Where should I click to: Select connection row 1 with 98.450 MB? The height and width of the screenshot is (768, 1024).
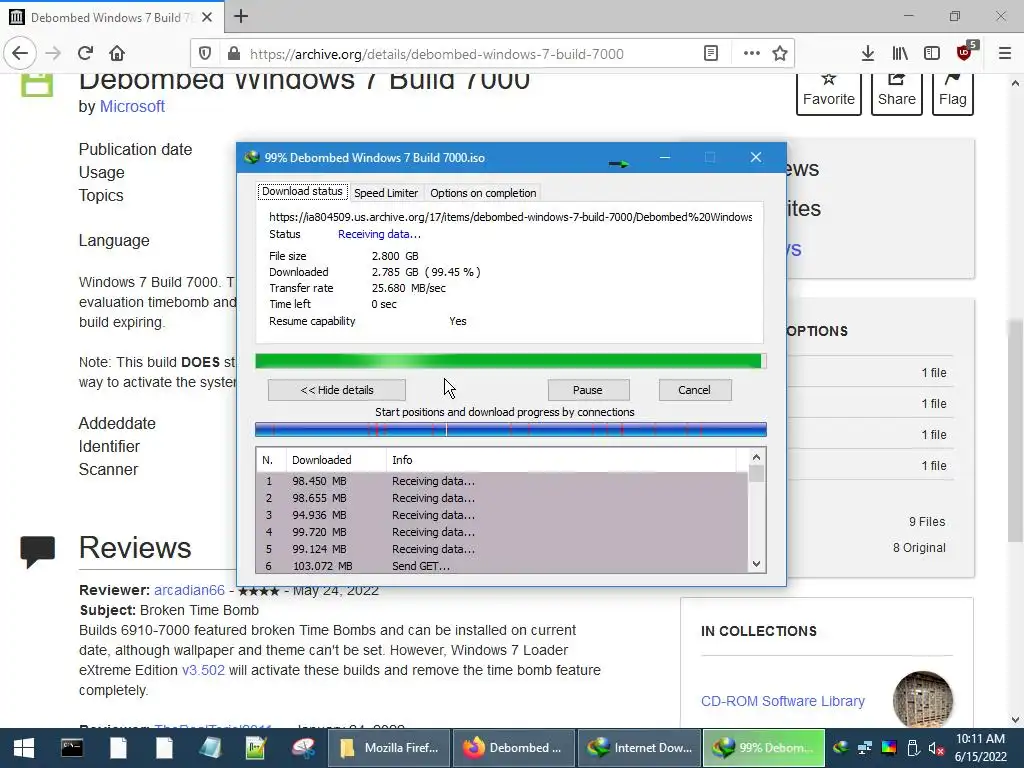click(x=502, y=481)
